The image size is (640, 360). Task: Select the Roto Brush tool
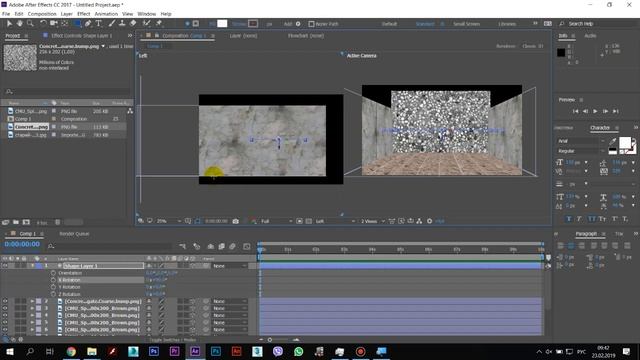pos(147,24)
